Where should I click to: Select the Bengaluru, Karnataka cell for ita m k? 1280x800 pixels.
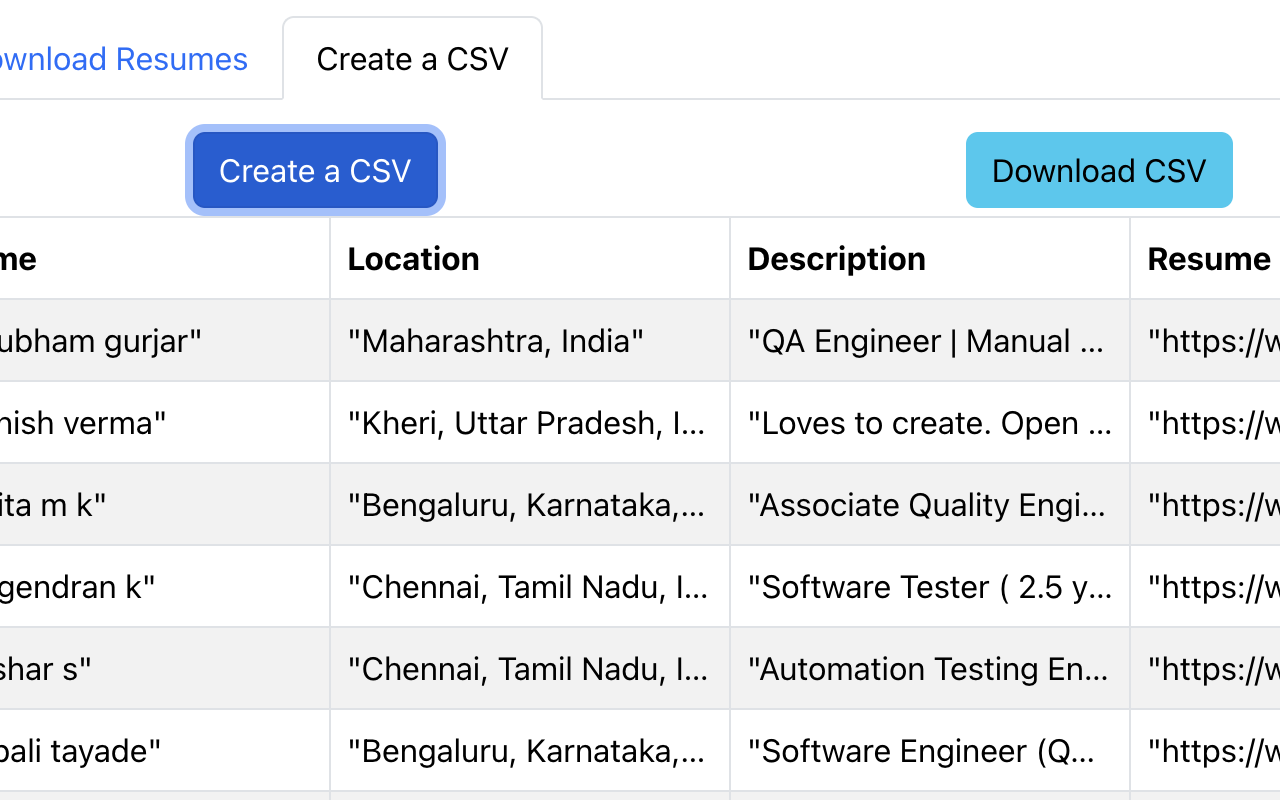click(528, 504)
